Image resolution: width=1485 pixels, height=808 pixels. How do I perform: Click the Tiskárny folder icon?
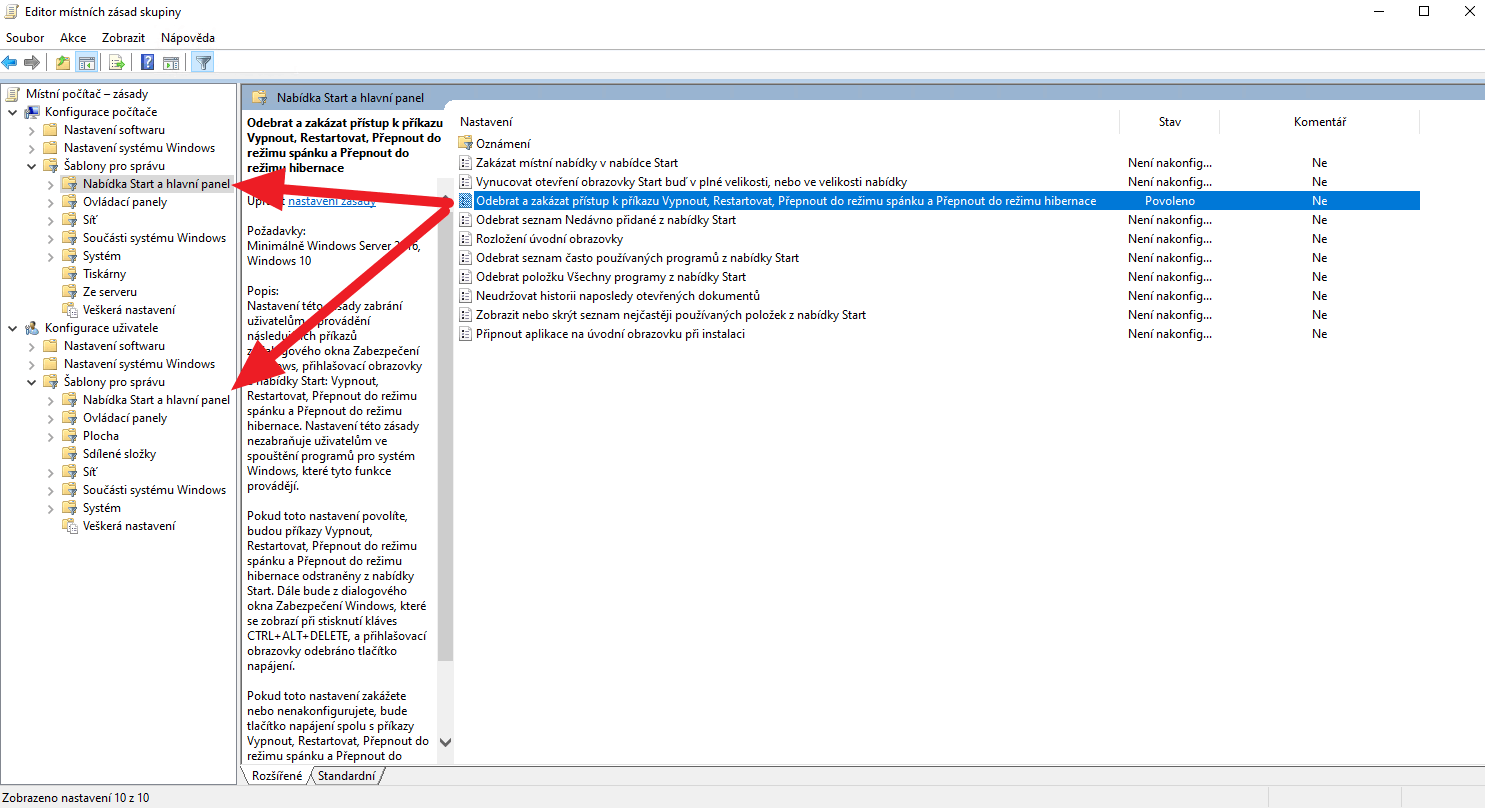pos(70,274)
